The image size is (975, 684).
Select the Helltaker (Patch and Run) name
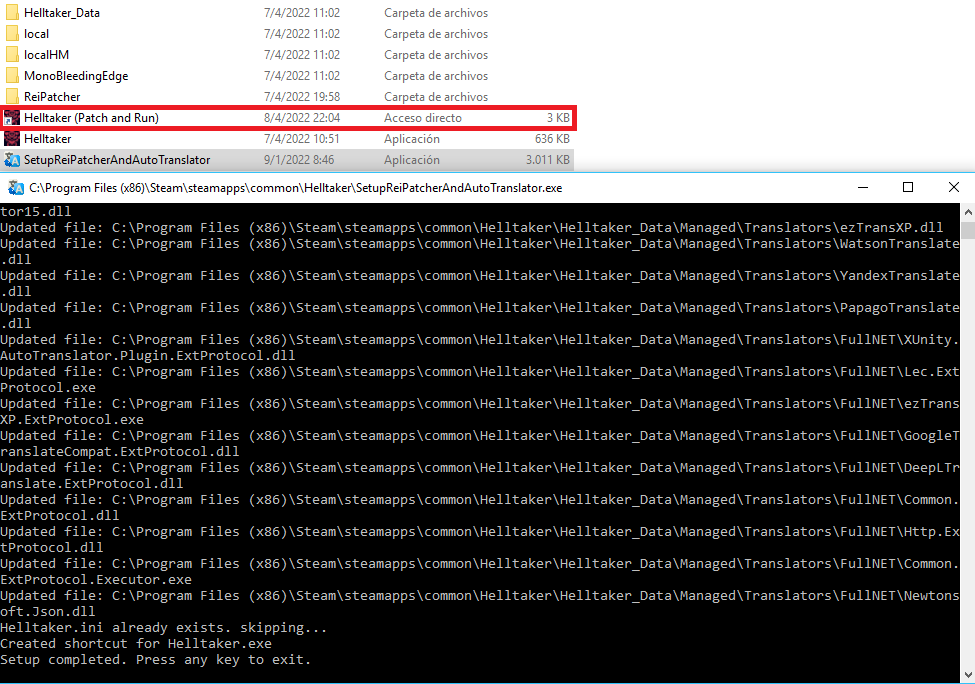point(91,118)
